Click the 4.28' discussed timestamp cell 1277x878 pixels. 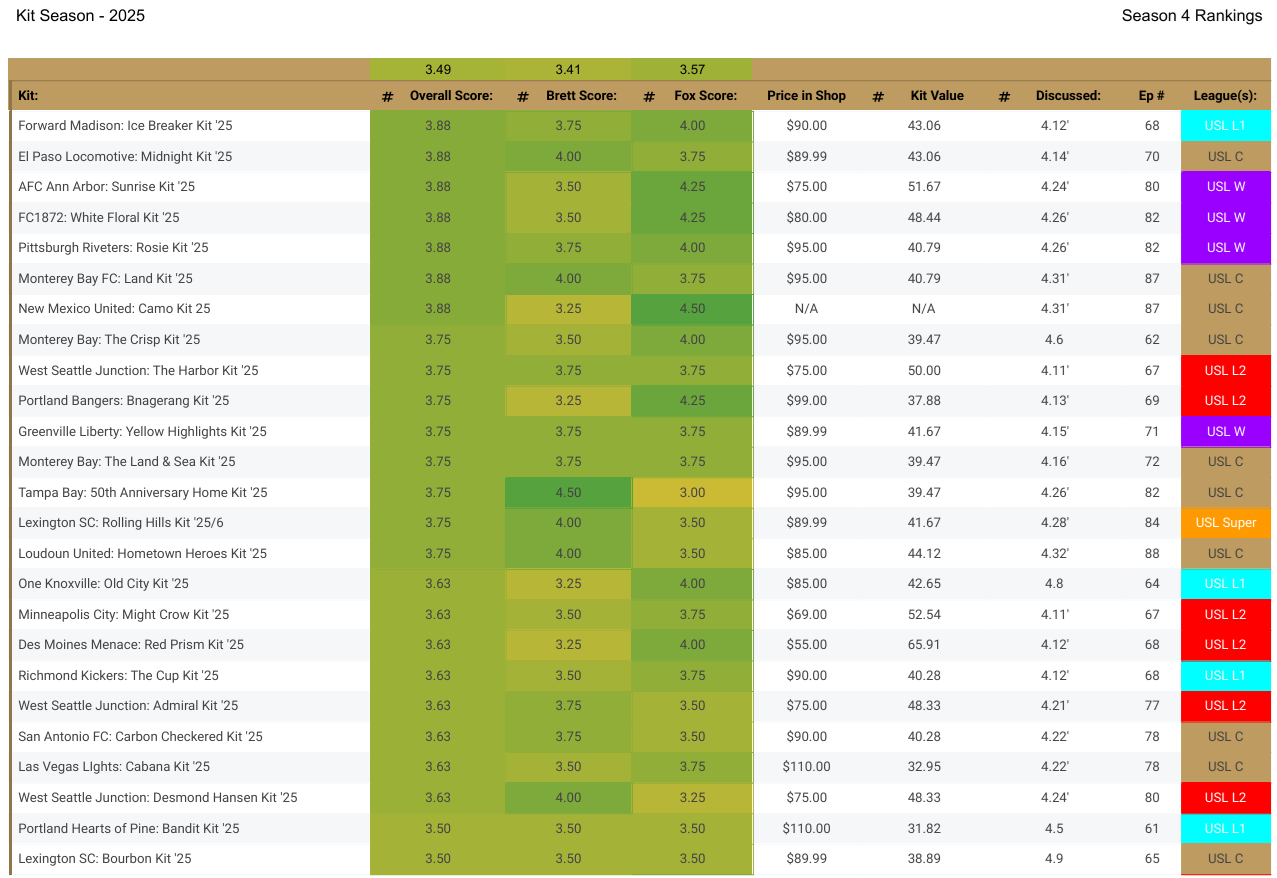1054,523
